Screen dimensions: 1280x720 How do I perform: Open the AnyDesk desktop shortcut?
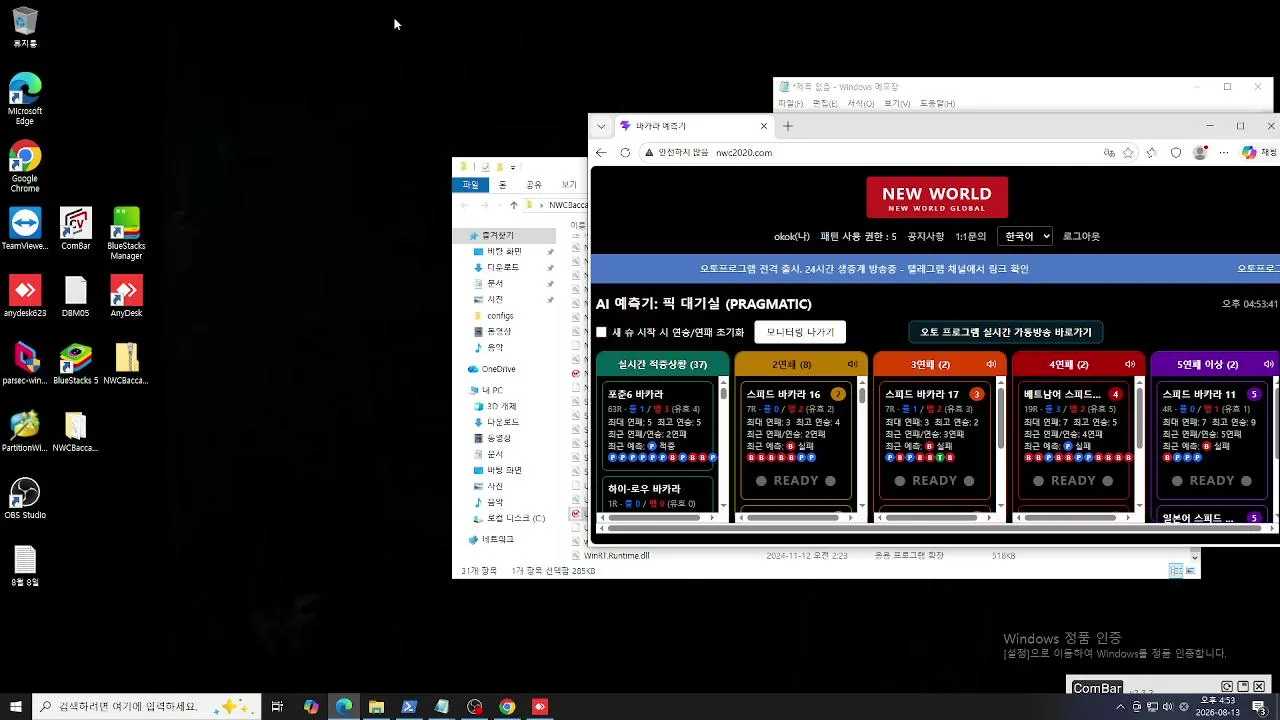(126, 296)
